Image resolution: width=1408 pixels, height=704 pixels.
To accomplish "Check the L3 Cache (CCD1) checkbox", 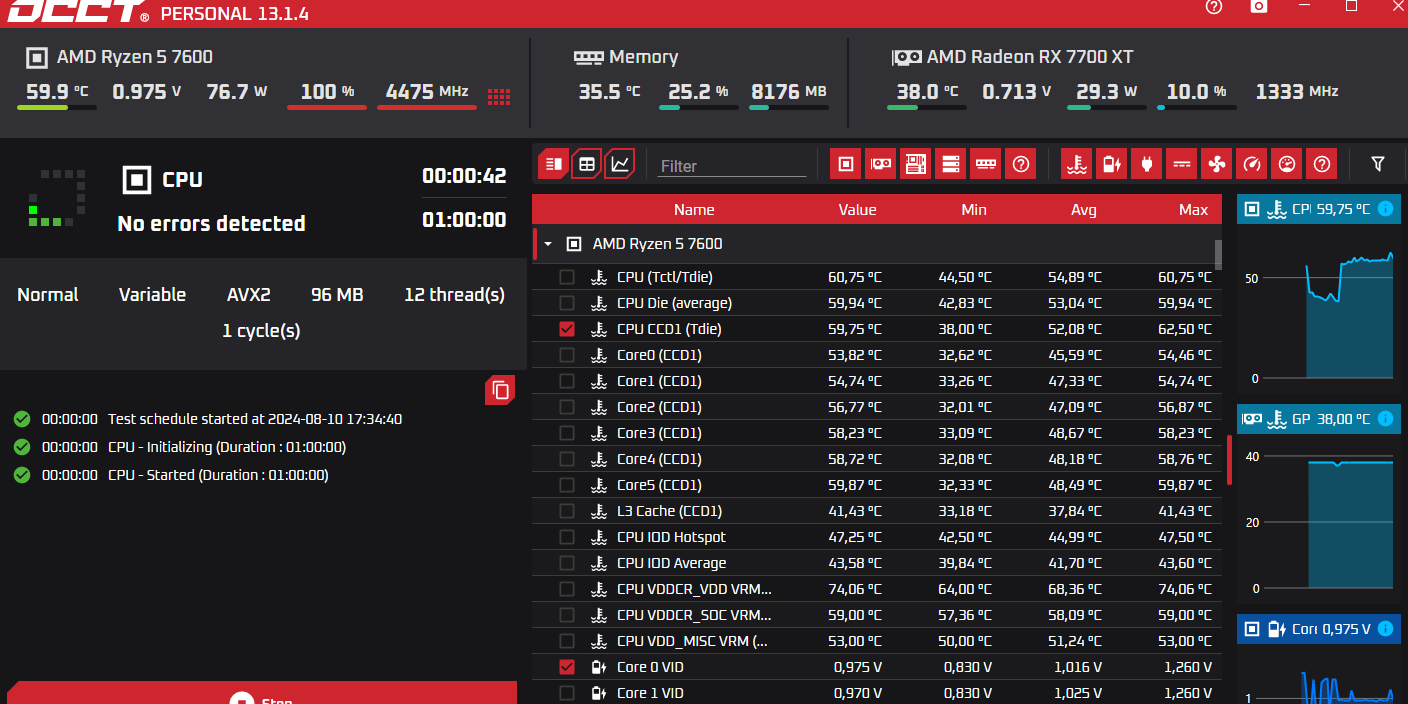I will pos(567,511).
